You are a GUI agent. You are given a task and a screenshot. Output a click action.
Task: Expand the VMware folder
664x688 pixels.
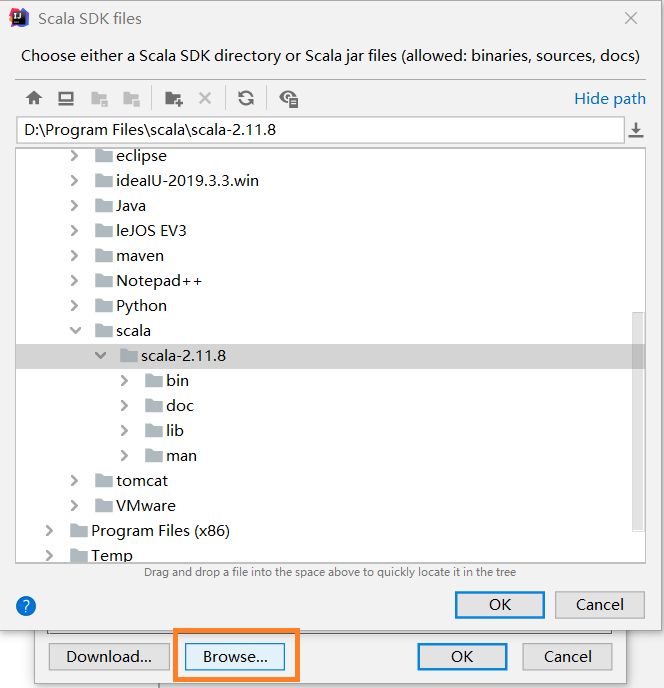[75, 505]
